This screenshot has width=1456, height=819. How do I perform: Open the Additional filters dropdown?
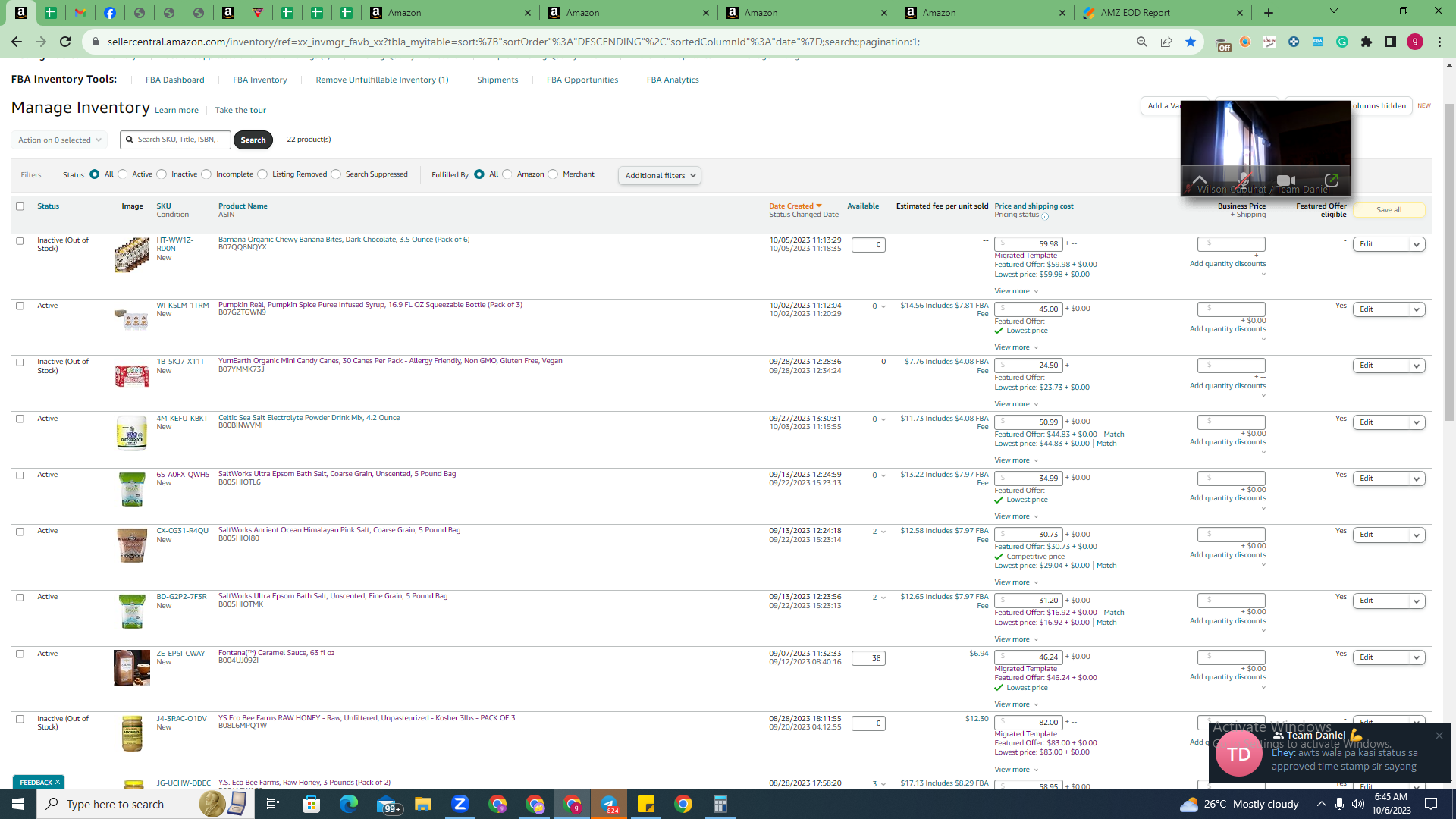[659, 176]
